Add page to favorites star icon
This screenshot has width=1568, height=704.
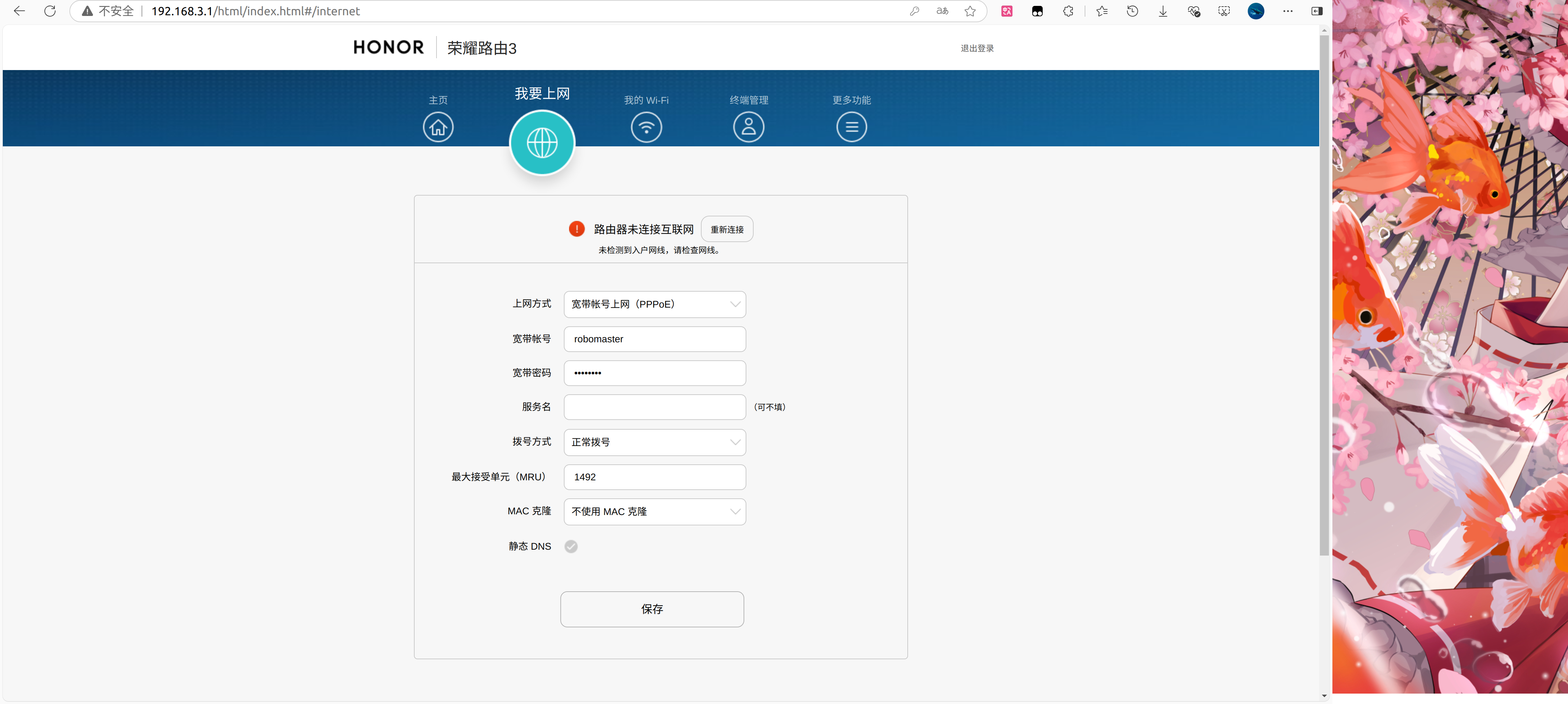pos(970,11)
